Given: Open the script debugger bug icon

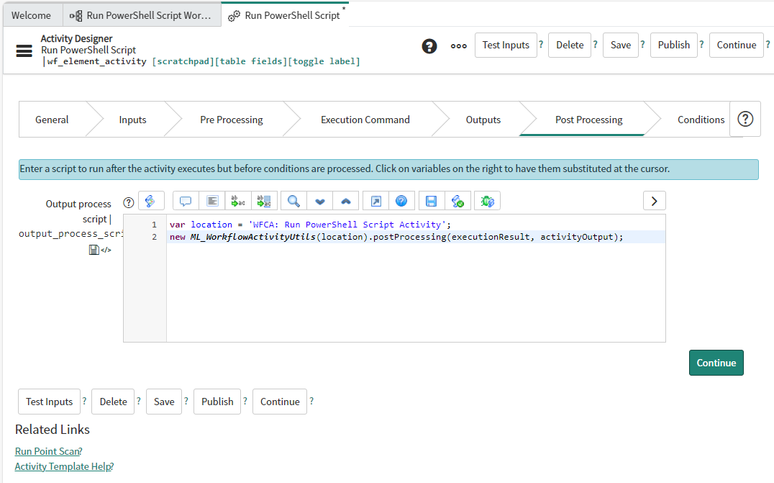Looking at the screenshot, I should pyautogui.click(x=487, y=201).
